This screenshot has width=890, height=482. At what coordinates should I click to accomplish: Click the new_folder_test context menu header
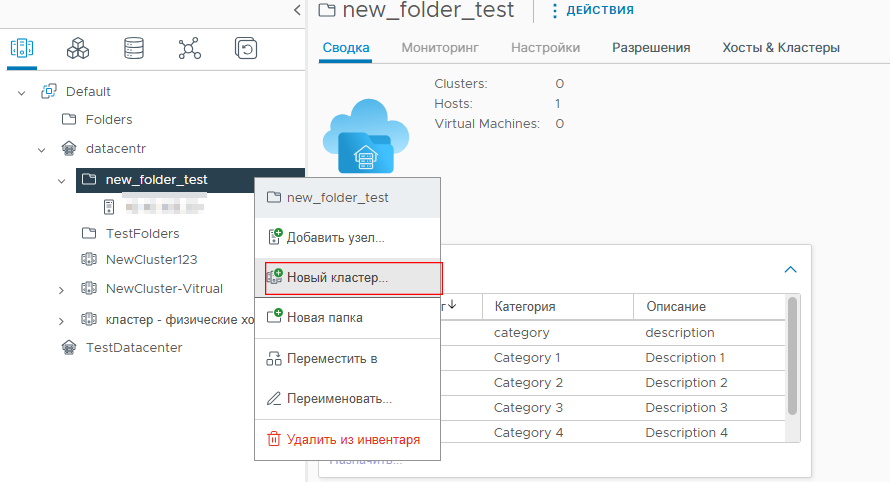tap(347, 198)
